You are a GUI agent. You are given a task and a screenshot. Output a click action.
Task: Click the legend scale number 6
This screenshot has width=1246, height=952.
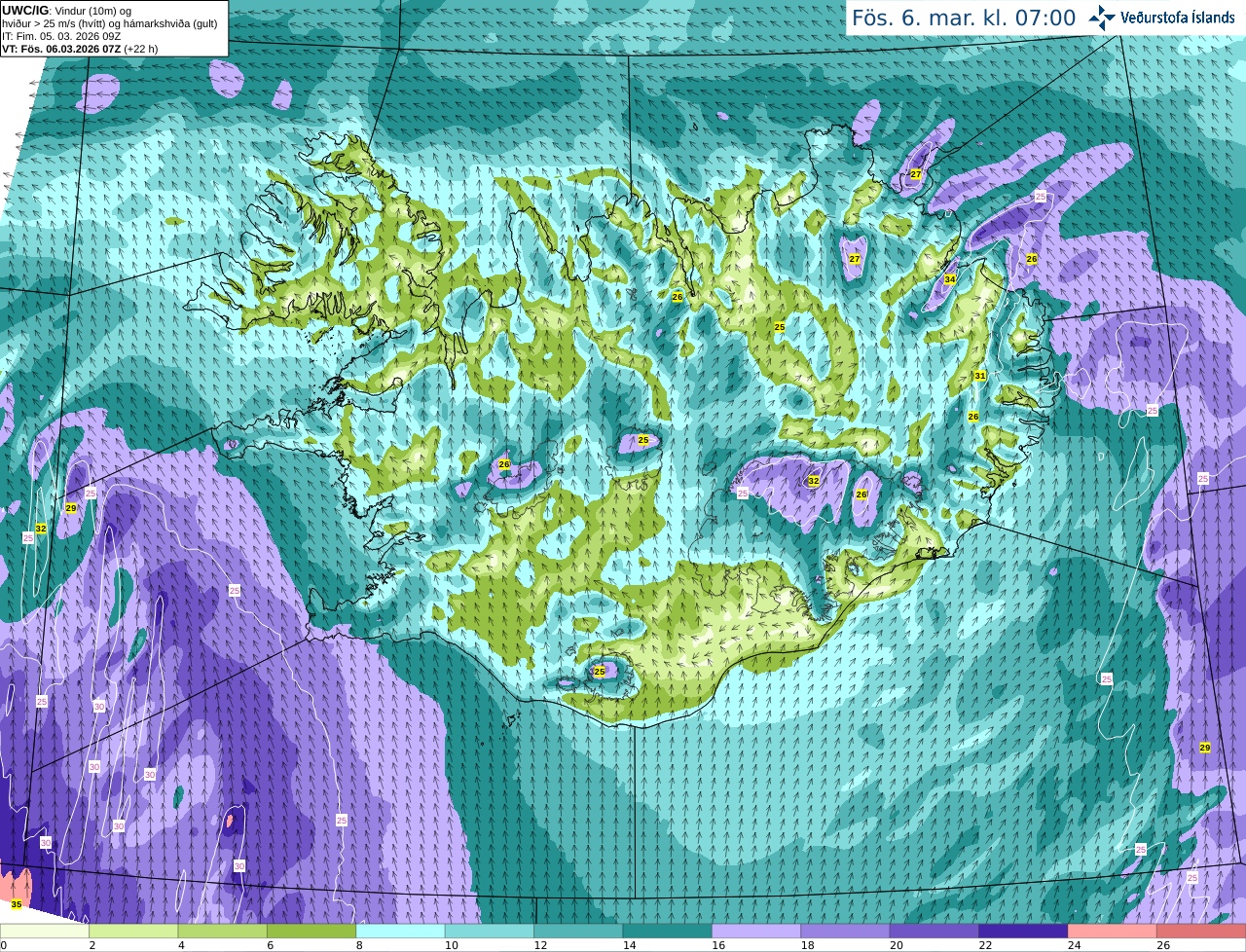[x=270, y=945]
